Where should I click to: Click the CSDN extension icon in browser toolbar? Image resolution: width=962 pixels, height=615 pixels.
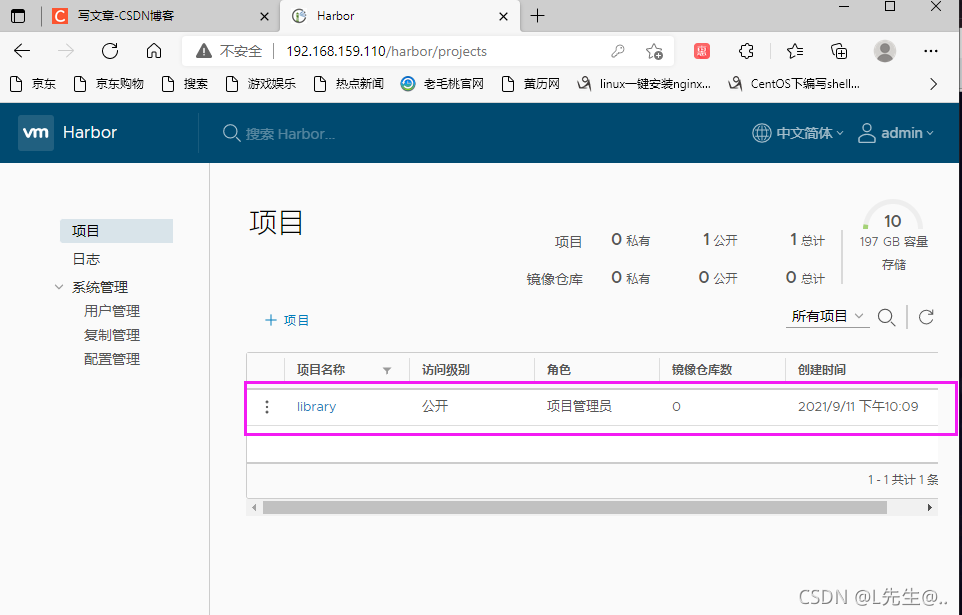tap(701, 50)
